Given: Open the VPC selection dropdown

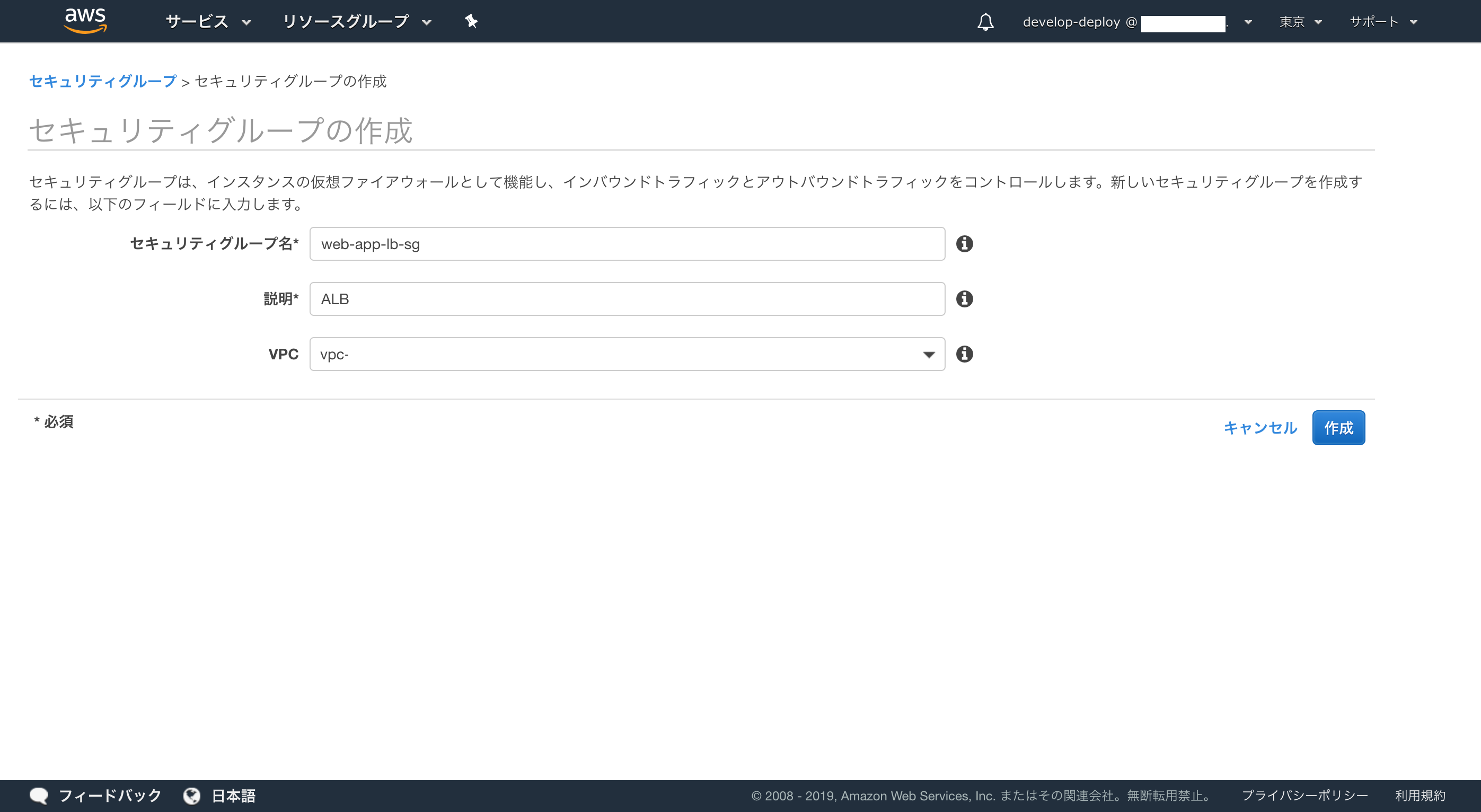Looking at the screenshot, I should pyautogui.click(x=627, y=354).
